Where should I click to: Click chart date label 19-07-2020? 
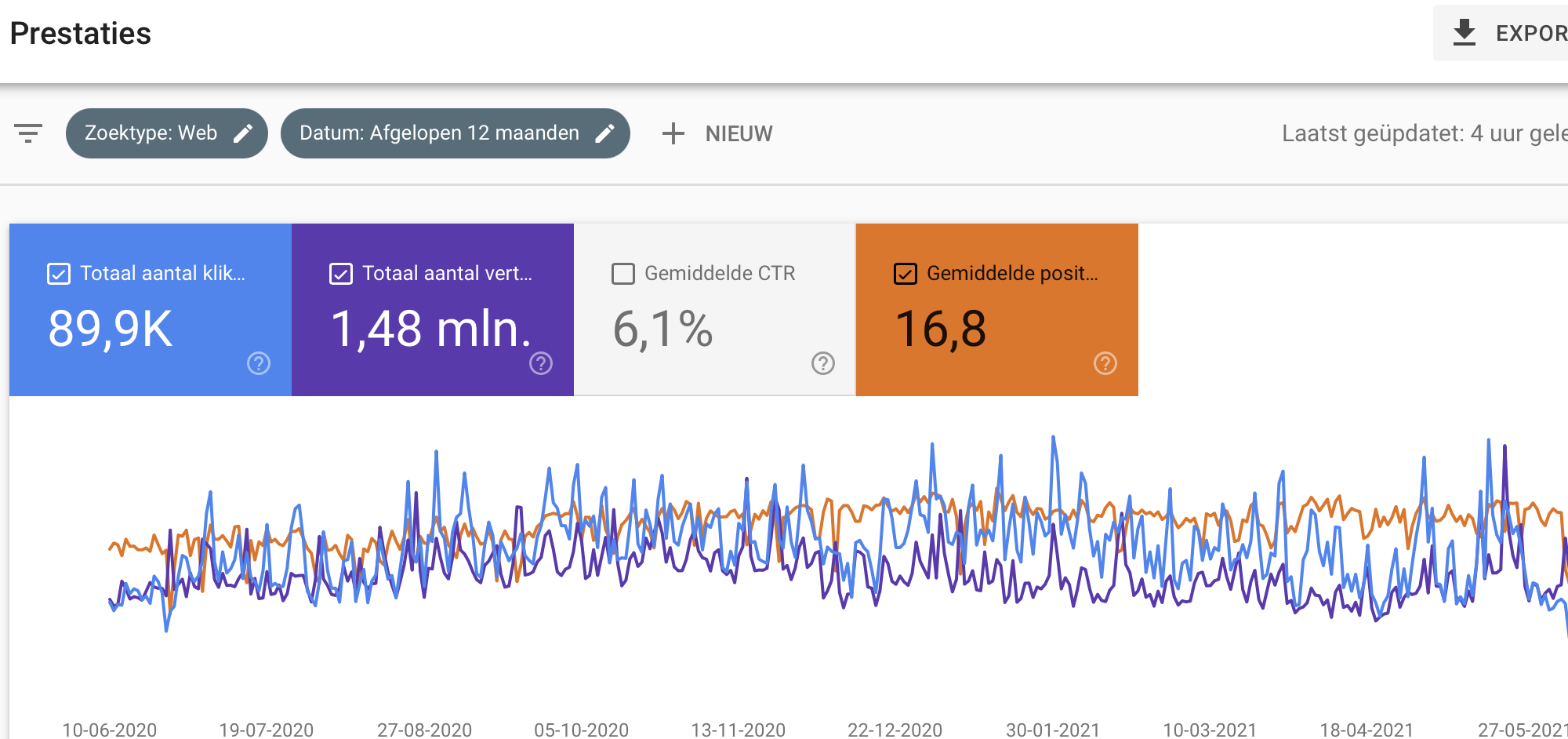tap(267, 730)
